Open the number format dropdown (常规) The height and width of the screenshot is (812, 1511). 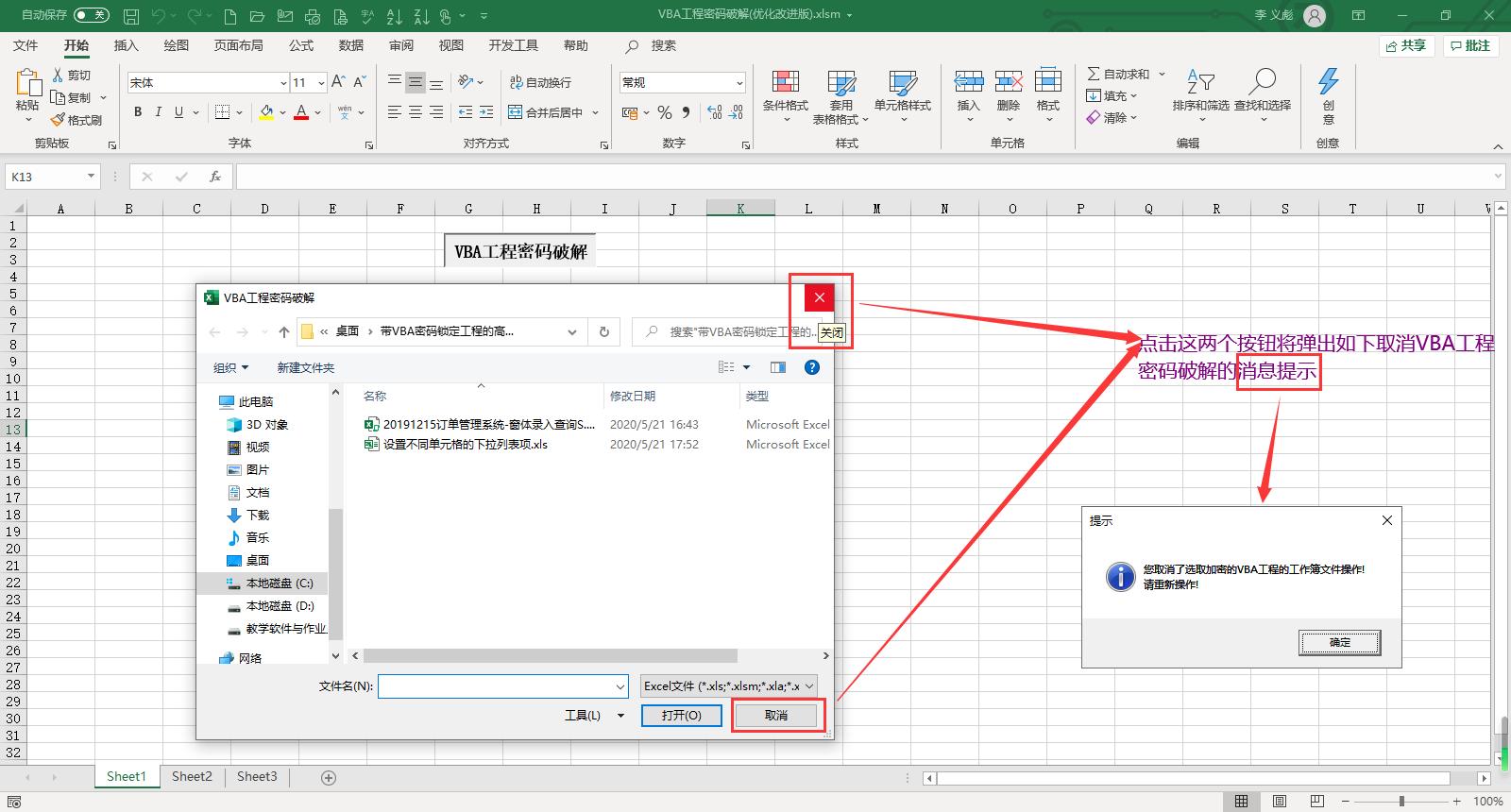point(739,83)
